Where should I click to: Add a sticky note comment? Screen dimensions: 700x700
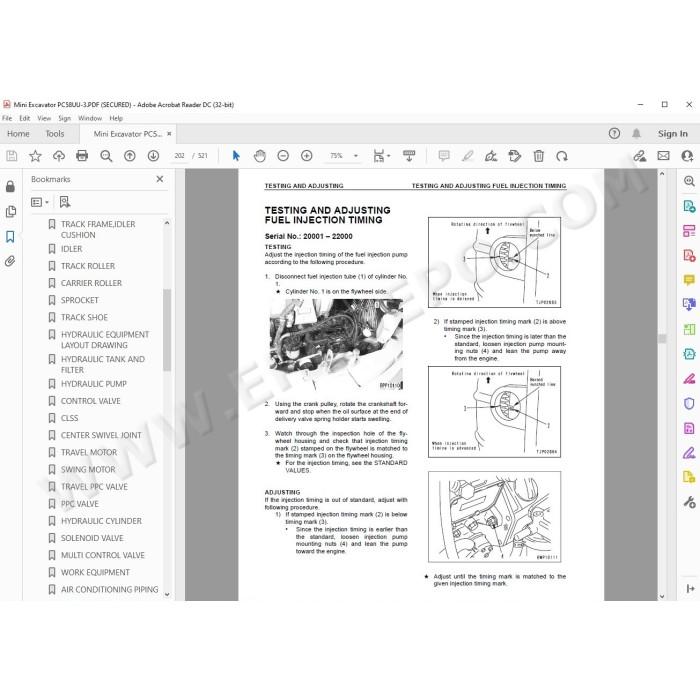click(x=444, y=156)
